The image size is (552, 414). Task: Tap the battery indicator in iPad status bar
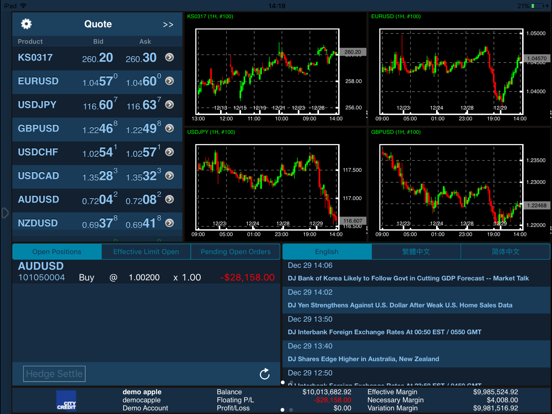click(537, 6)
